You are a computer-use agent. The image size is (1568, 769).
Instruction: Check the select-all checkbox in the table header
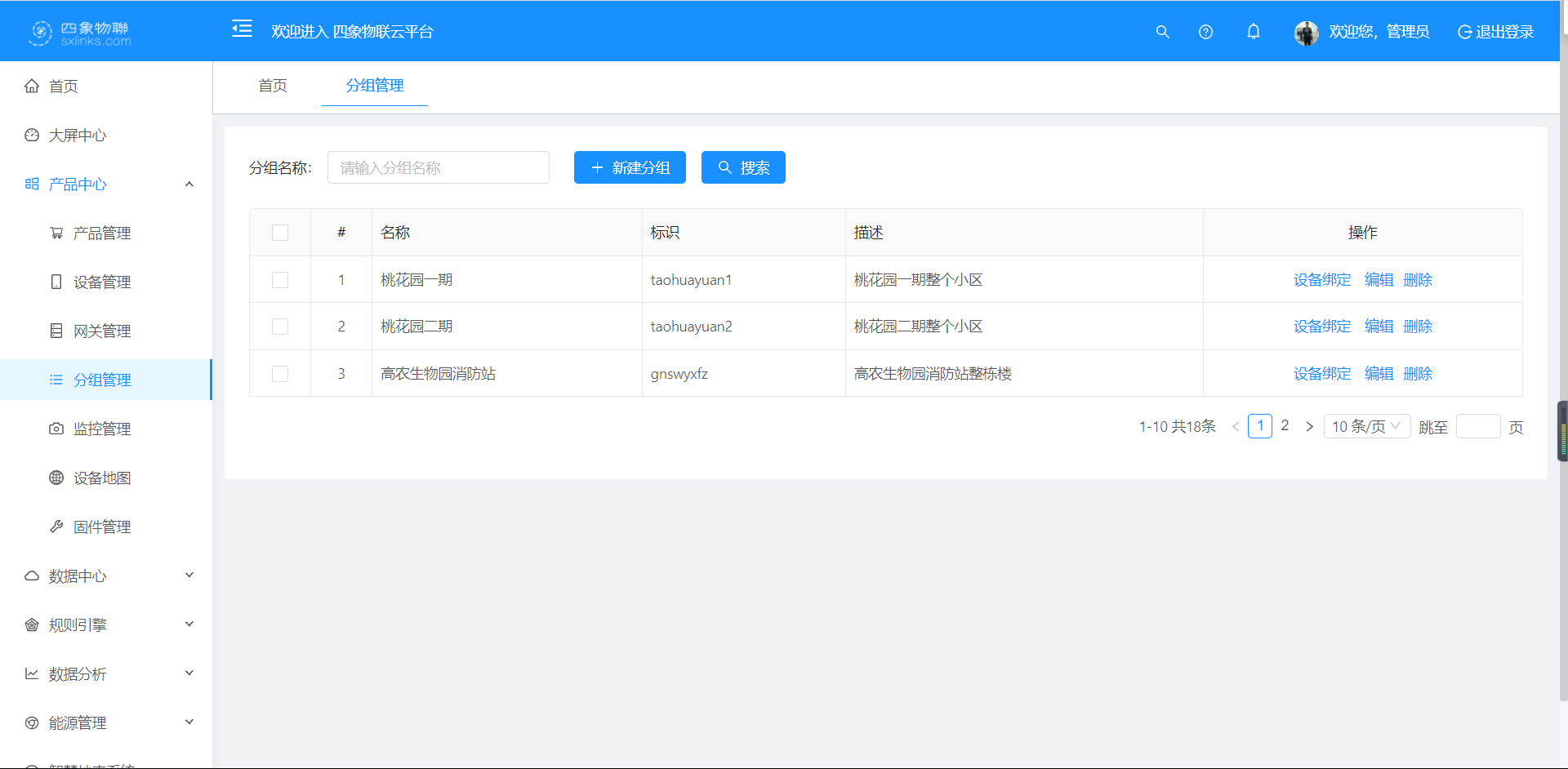click(x=280, y=233)
